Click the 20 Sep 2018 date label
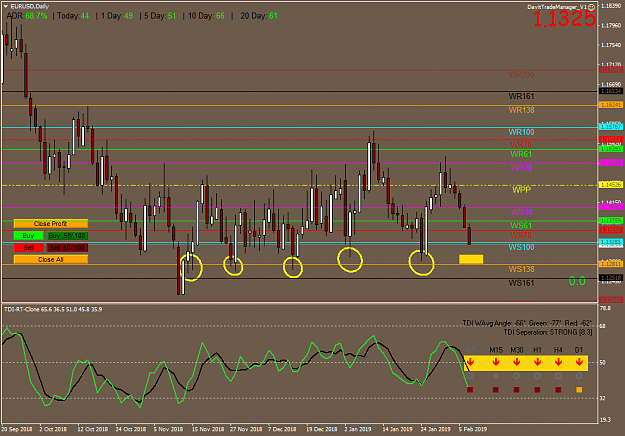The image size is (625, 436). click(x=16, y=429)
